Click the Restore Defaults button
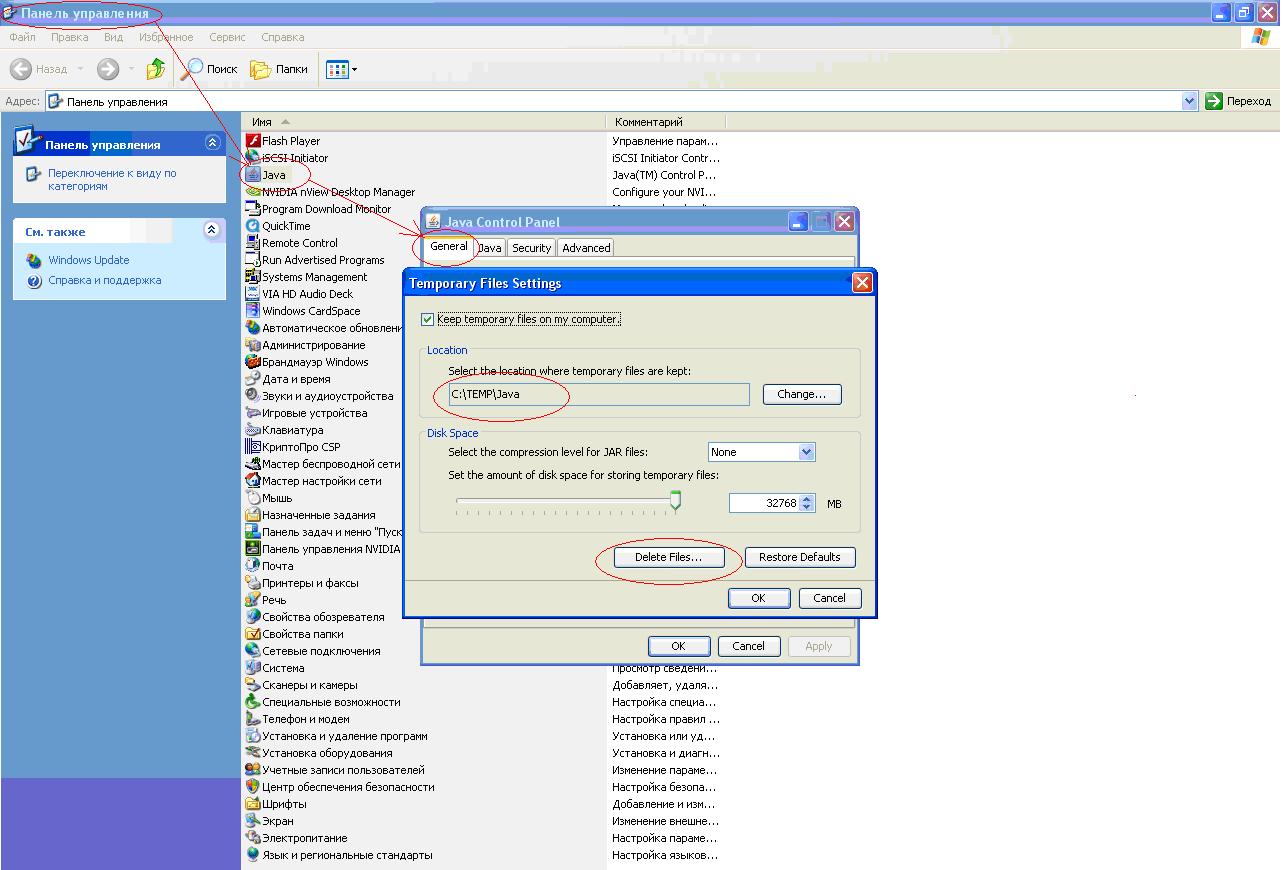The image size is (1286, 870). pyautogui.click(x=800, y=557)
